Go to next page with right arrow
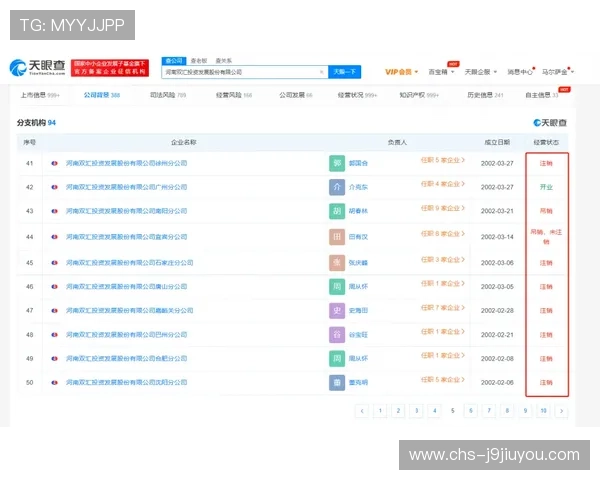This screenshot has height=480, width=600. (561, 411)
